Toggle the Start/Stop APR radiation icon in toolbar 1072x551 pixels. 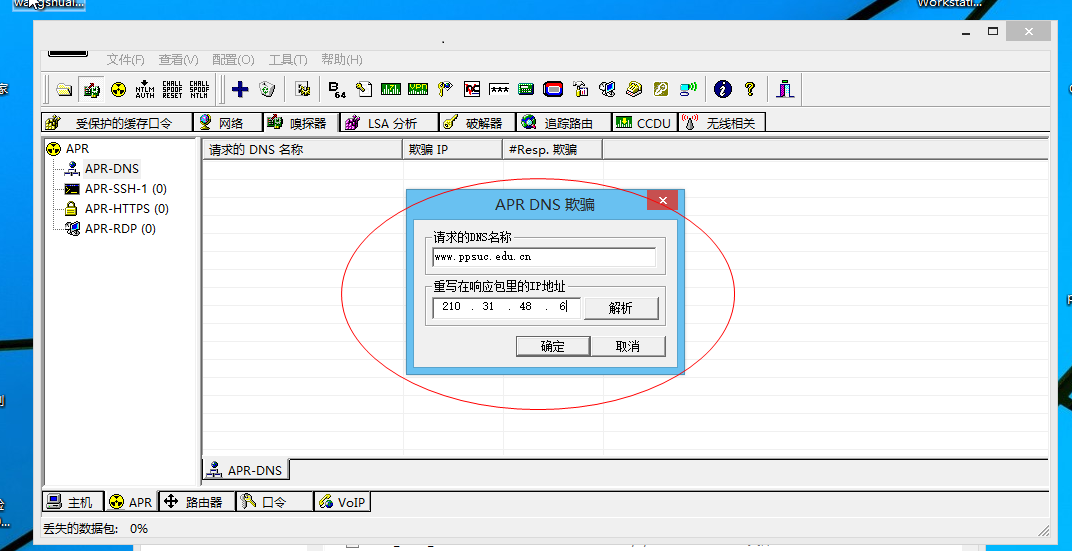pos(118,89)
